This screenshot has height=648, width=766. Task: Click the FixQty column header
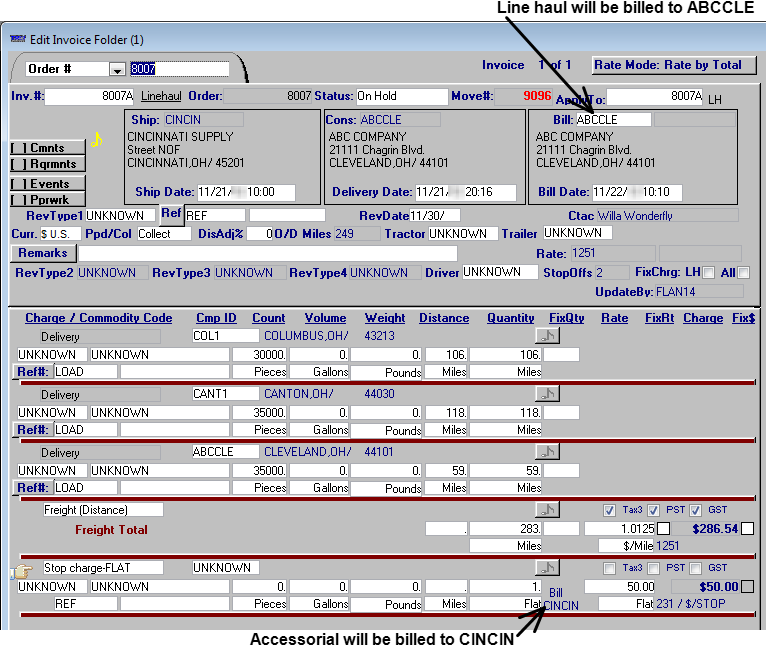click(567, 318)
